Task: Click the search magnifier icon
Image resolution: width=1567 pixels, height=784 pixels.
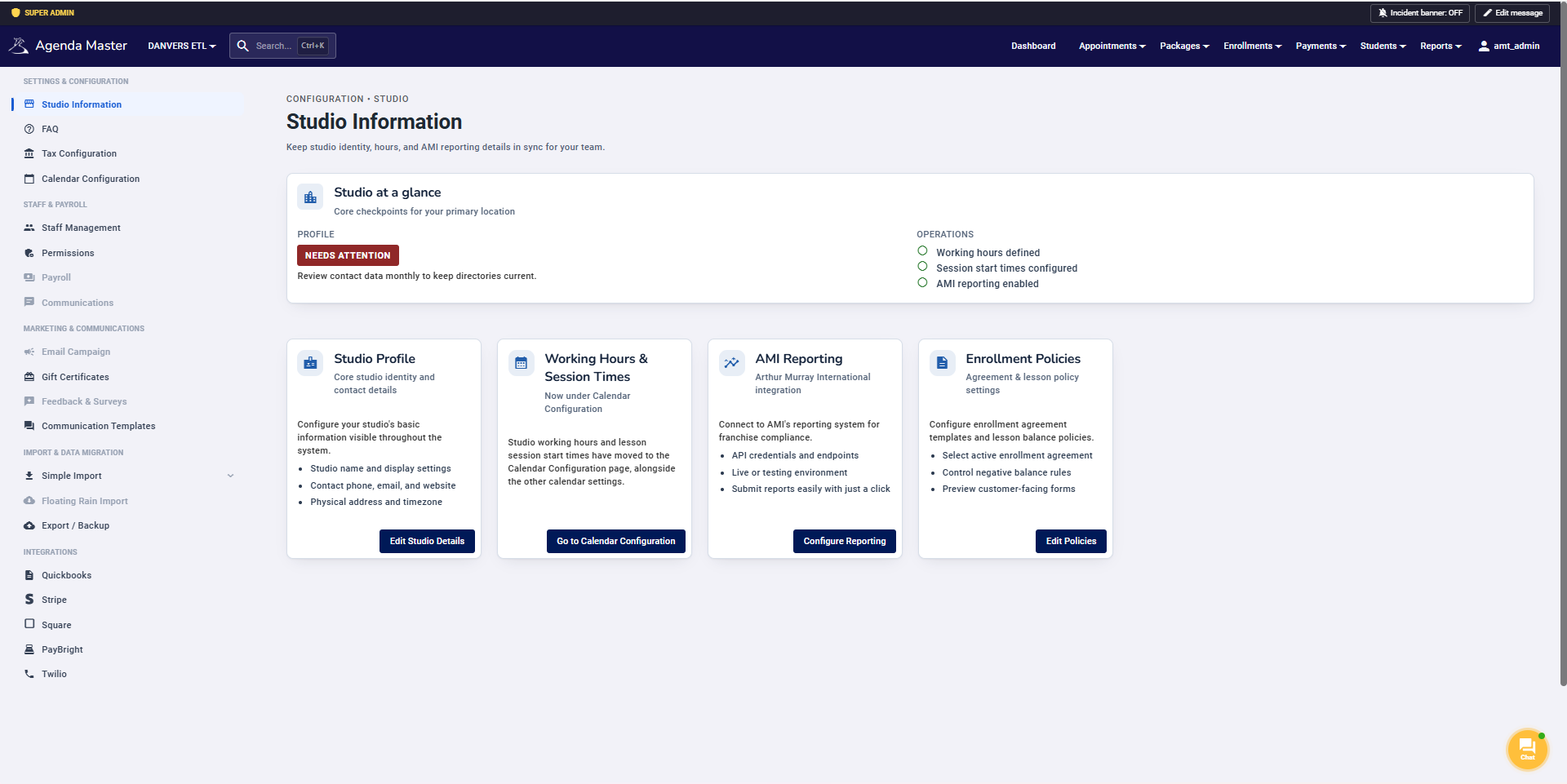Action: tap(242, 46)
